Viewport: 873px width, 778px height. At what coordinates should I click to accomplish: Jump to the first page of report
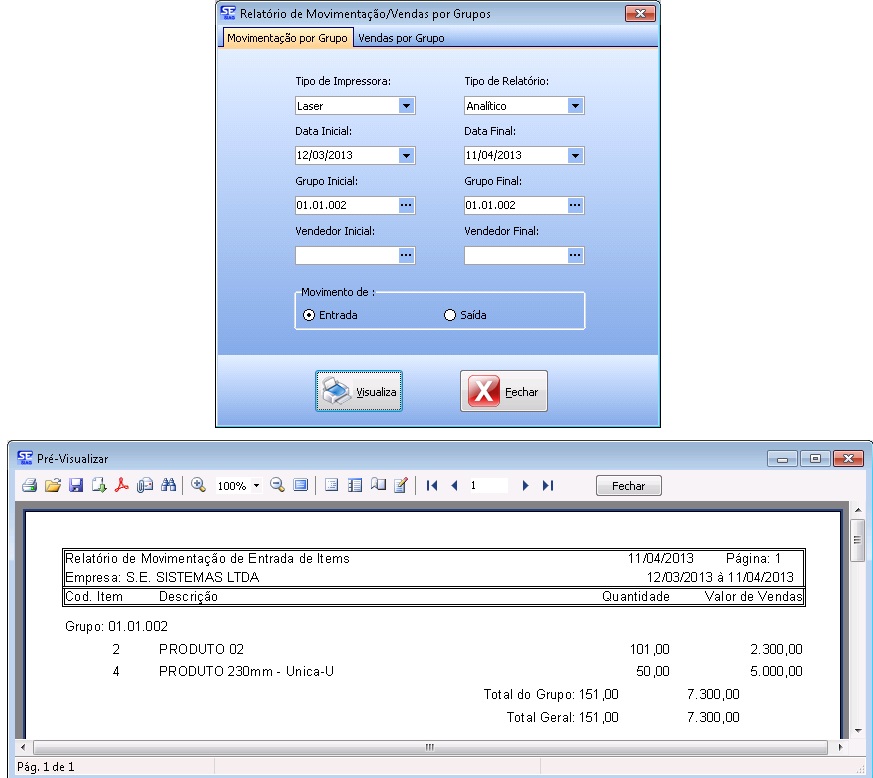(432, 486)
